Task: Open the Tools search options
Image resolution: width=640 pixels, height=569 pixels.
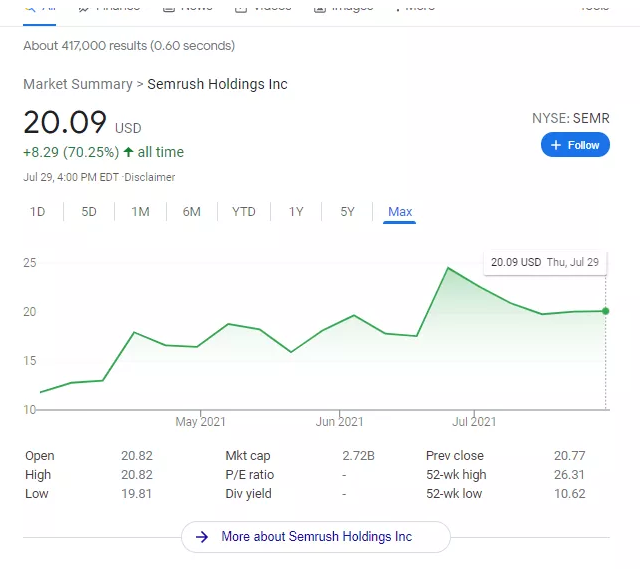Action: pos(594,6)
